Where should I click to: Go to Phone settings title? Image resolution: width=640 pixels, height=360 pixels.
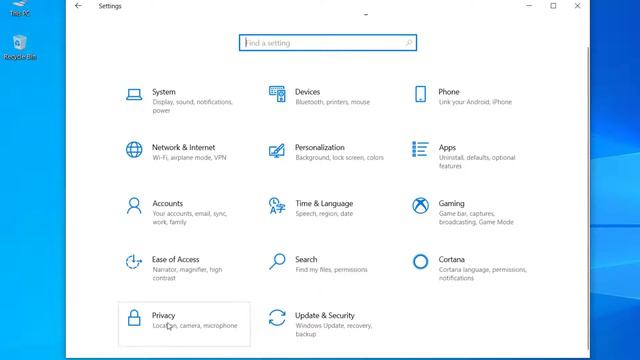click(x=449, y=92)
